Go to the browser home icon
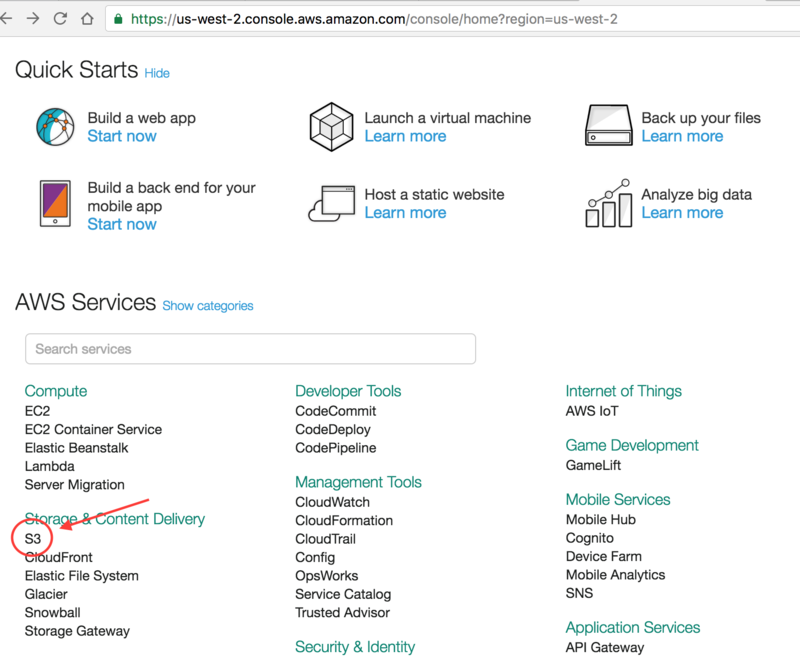The width and height of the screenshot is (800, 656). (x=87, y=19)
